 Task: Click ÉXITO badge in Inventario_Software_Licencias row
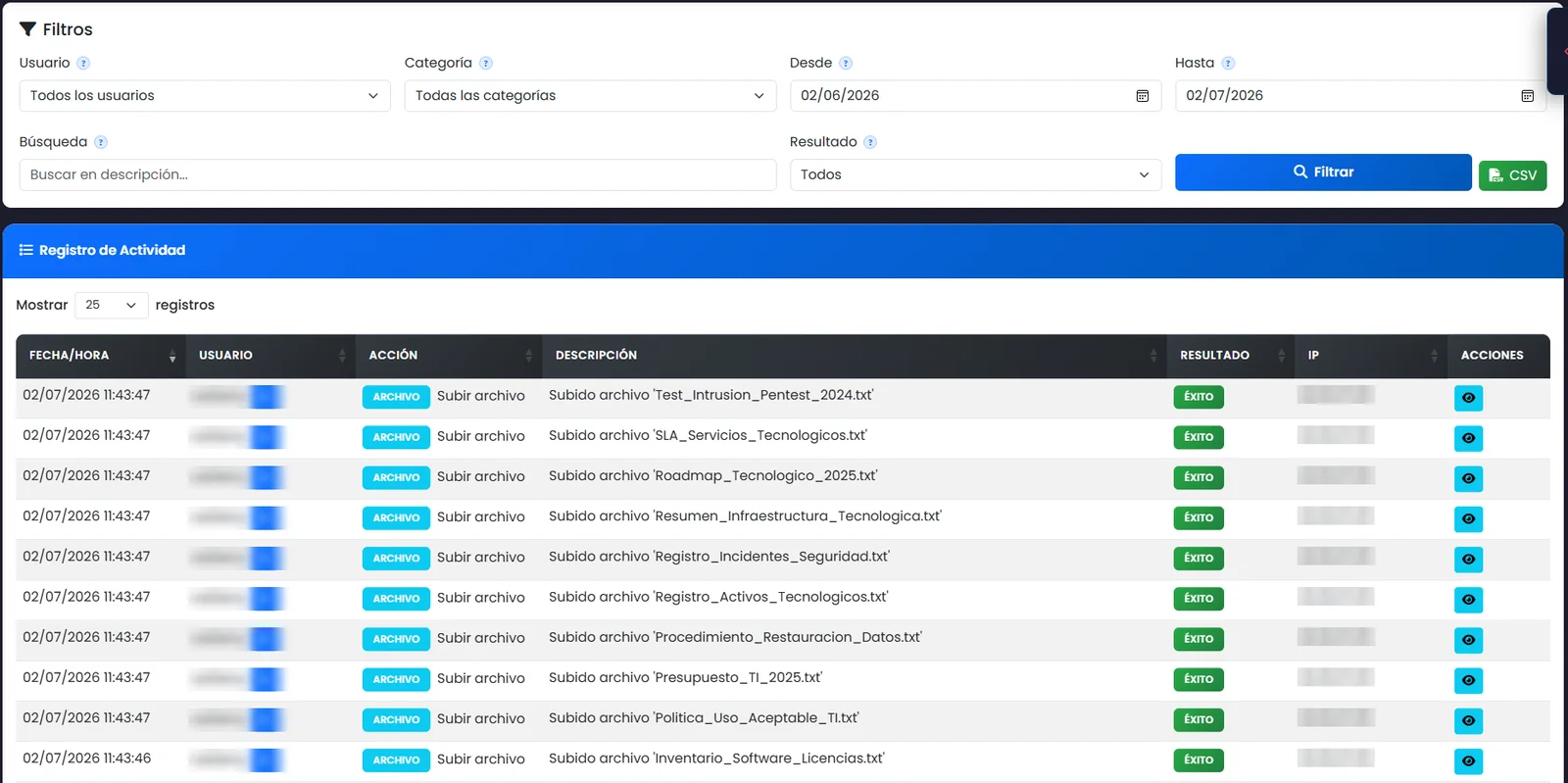tap(1199, 759)
